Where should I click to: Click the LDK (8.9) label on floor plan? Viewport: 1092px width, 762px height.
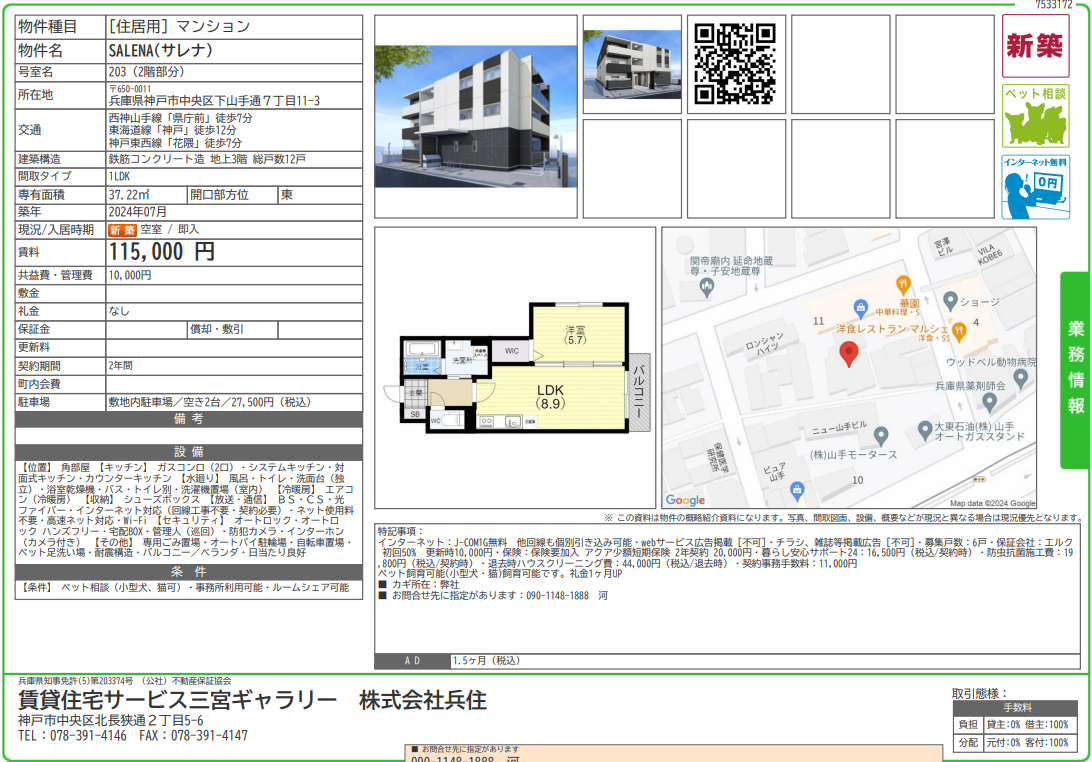coord(550,396)
